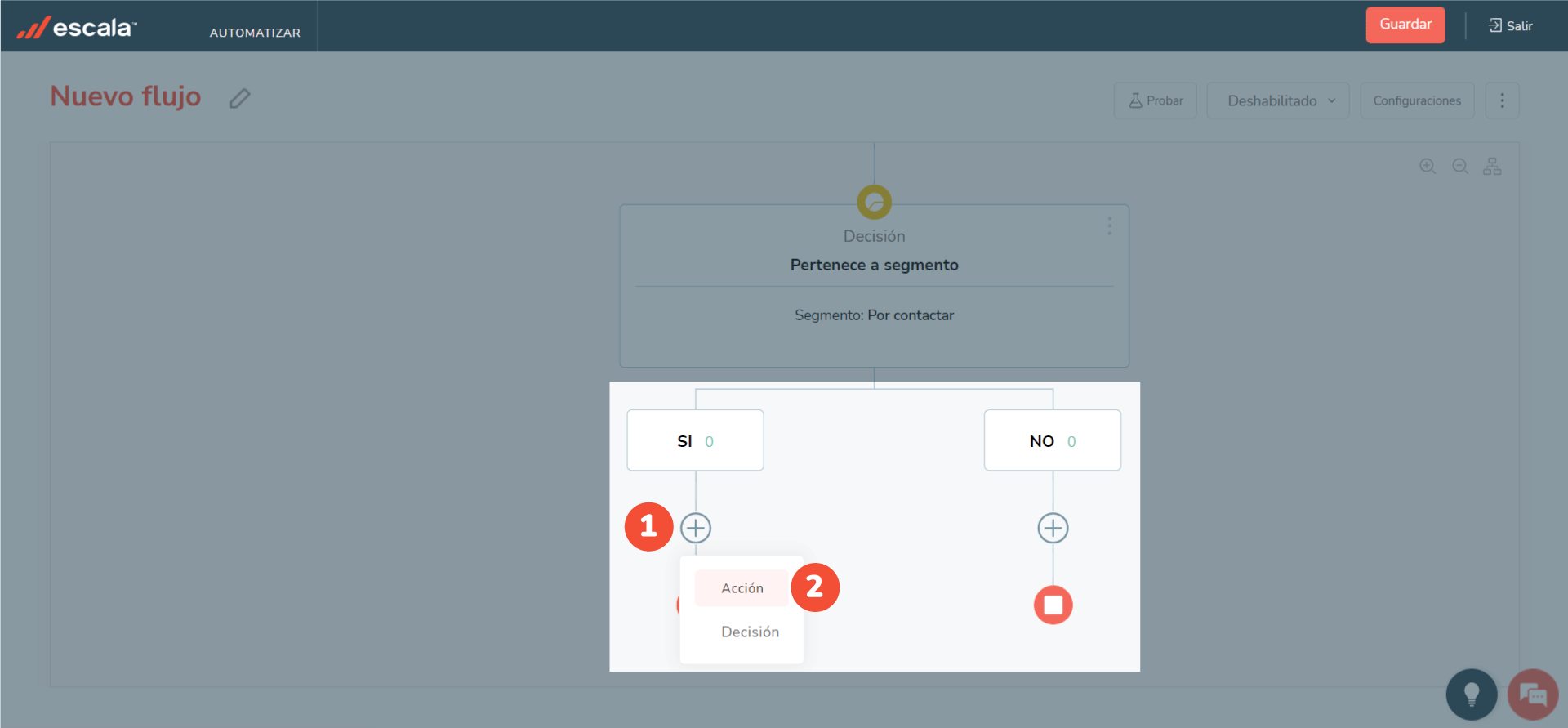
Task: Choose Decisión from the popup menu
Action: pyautogui.click(x=750, y=632)
